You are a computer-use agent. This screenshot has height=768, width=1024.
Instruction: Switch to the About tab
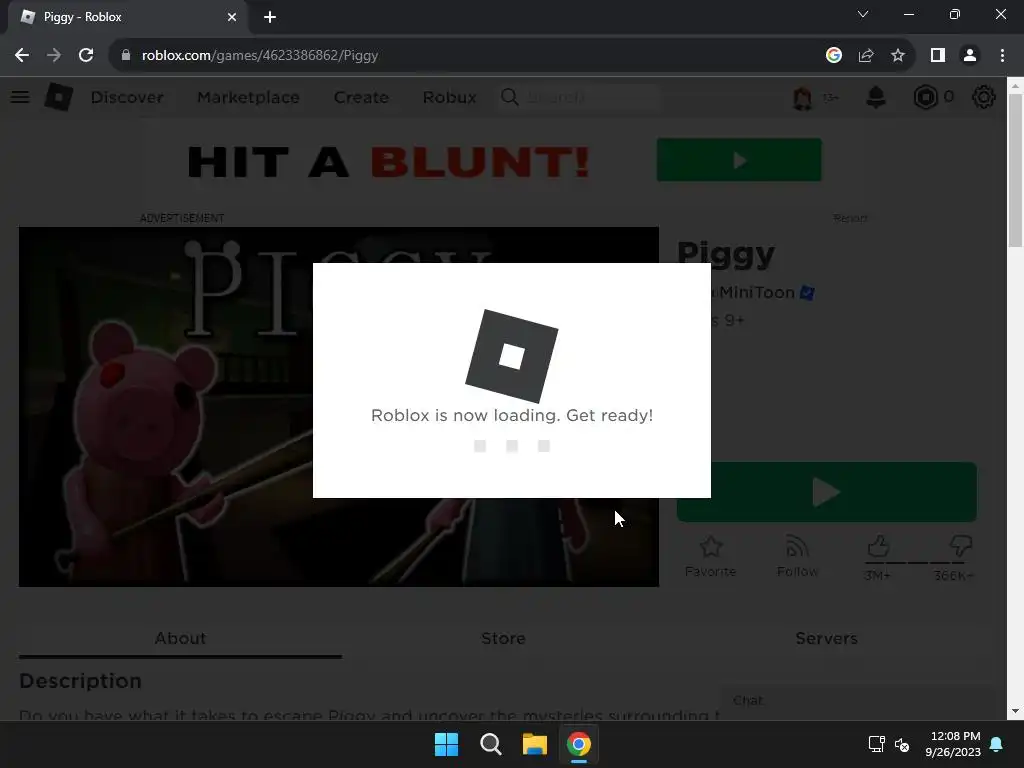click(x=180, y=638)
